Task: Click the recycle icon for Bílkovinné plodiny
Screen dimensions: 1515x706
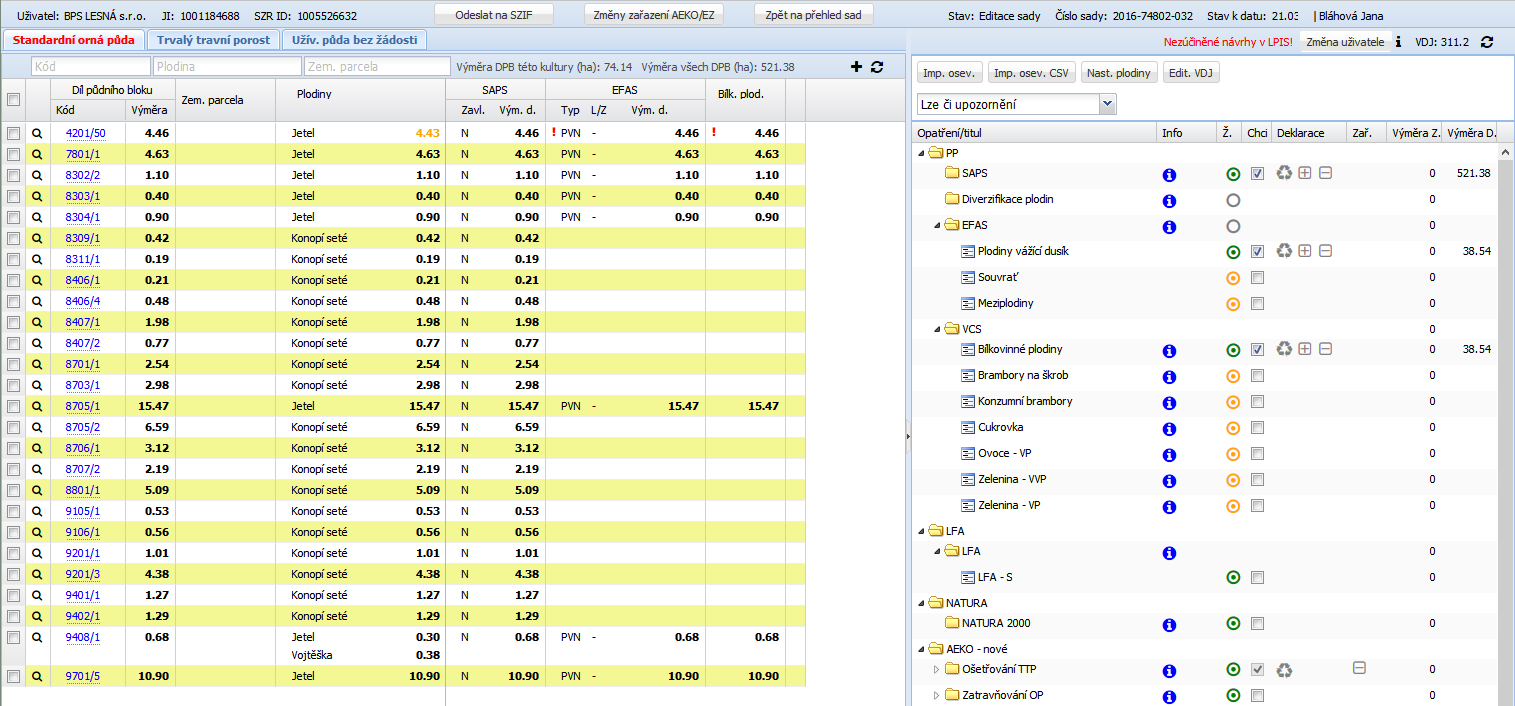Action: [x=1285, y=349]
